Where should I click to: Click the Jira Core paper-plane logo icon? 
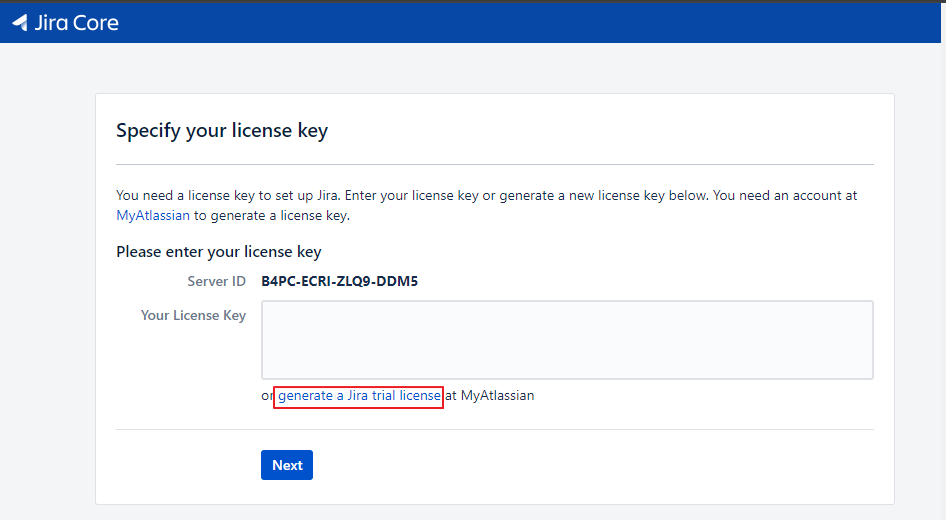20,23
